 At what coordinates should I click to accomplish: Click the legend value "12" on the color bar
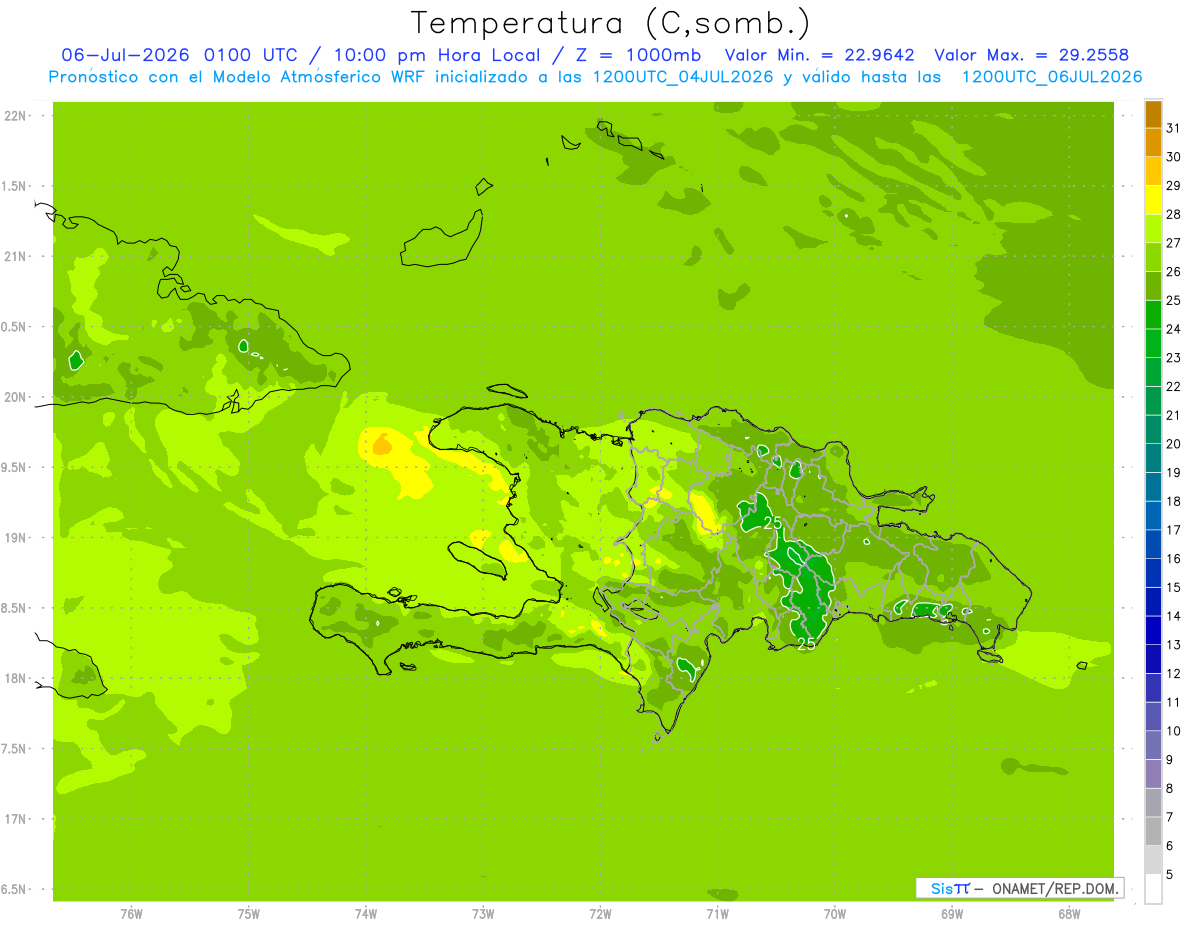coord(1174,674)
